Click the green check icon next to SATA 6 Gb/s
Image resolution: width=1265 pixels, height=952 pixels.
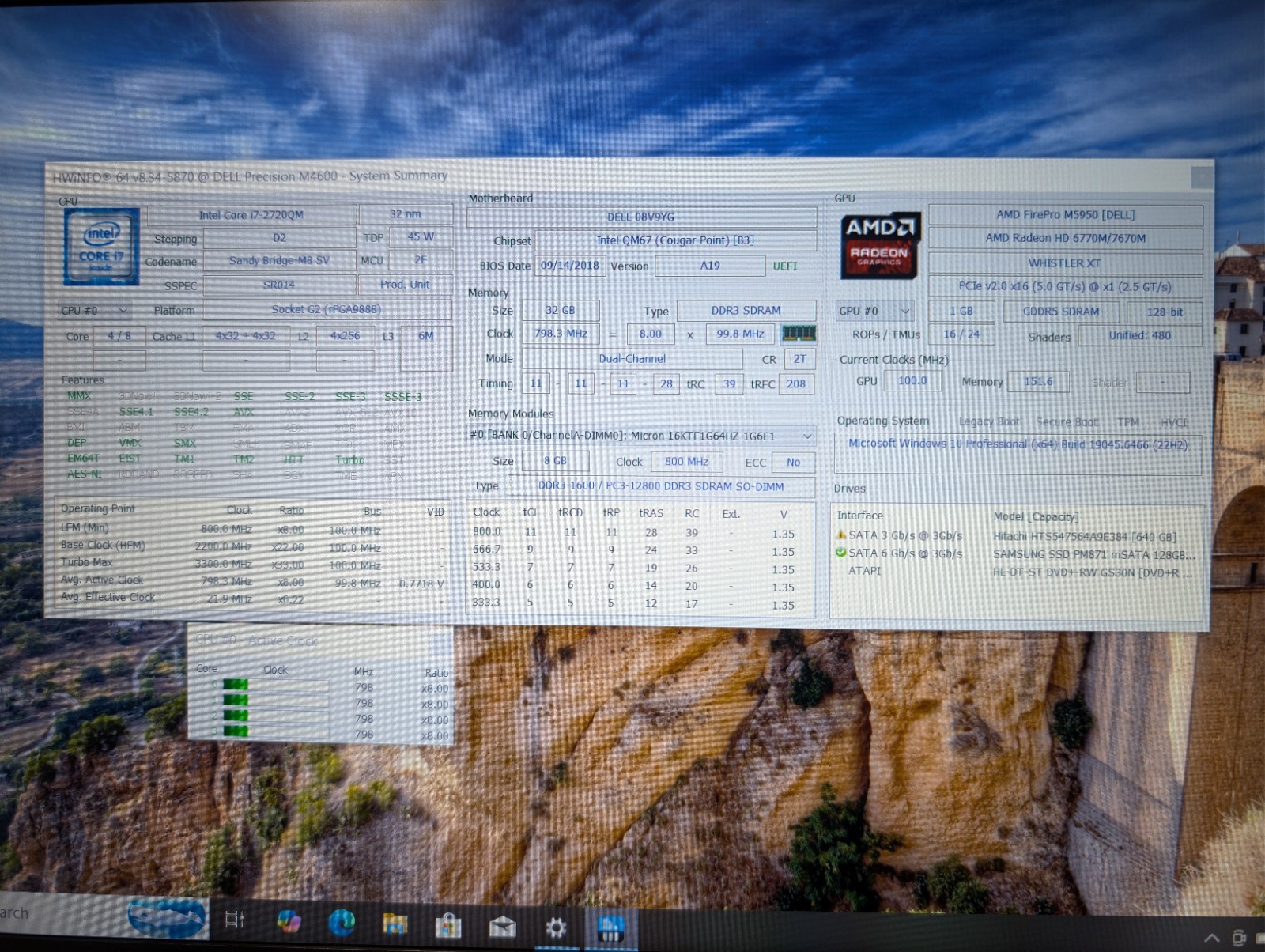pyautogui.click(x=840, y=553)
